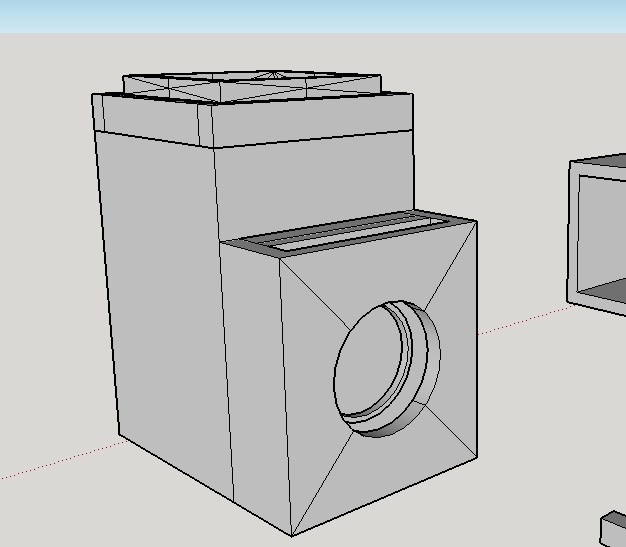Select the circular recessed lens face
The image size is (626, 547).
[x=369, y=361]
